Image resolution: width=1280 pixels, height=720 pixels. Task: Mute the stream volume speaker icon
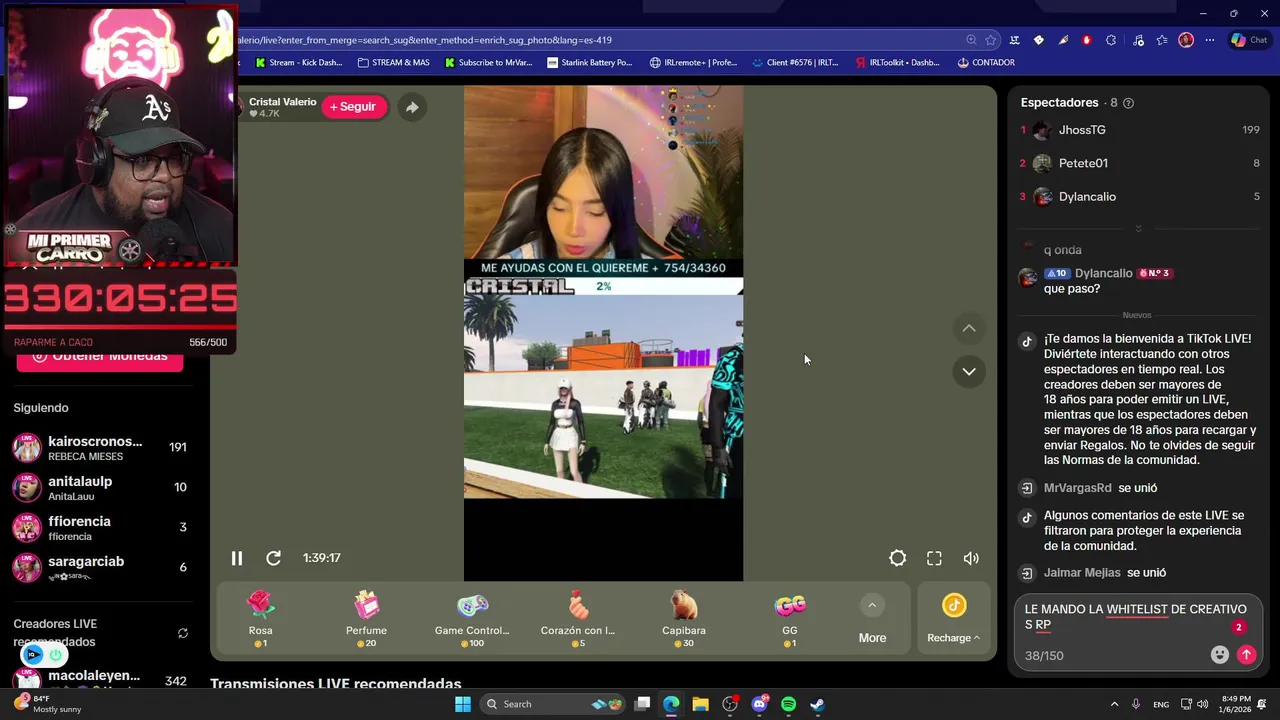pos(971,558)
